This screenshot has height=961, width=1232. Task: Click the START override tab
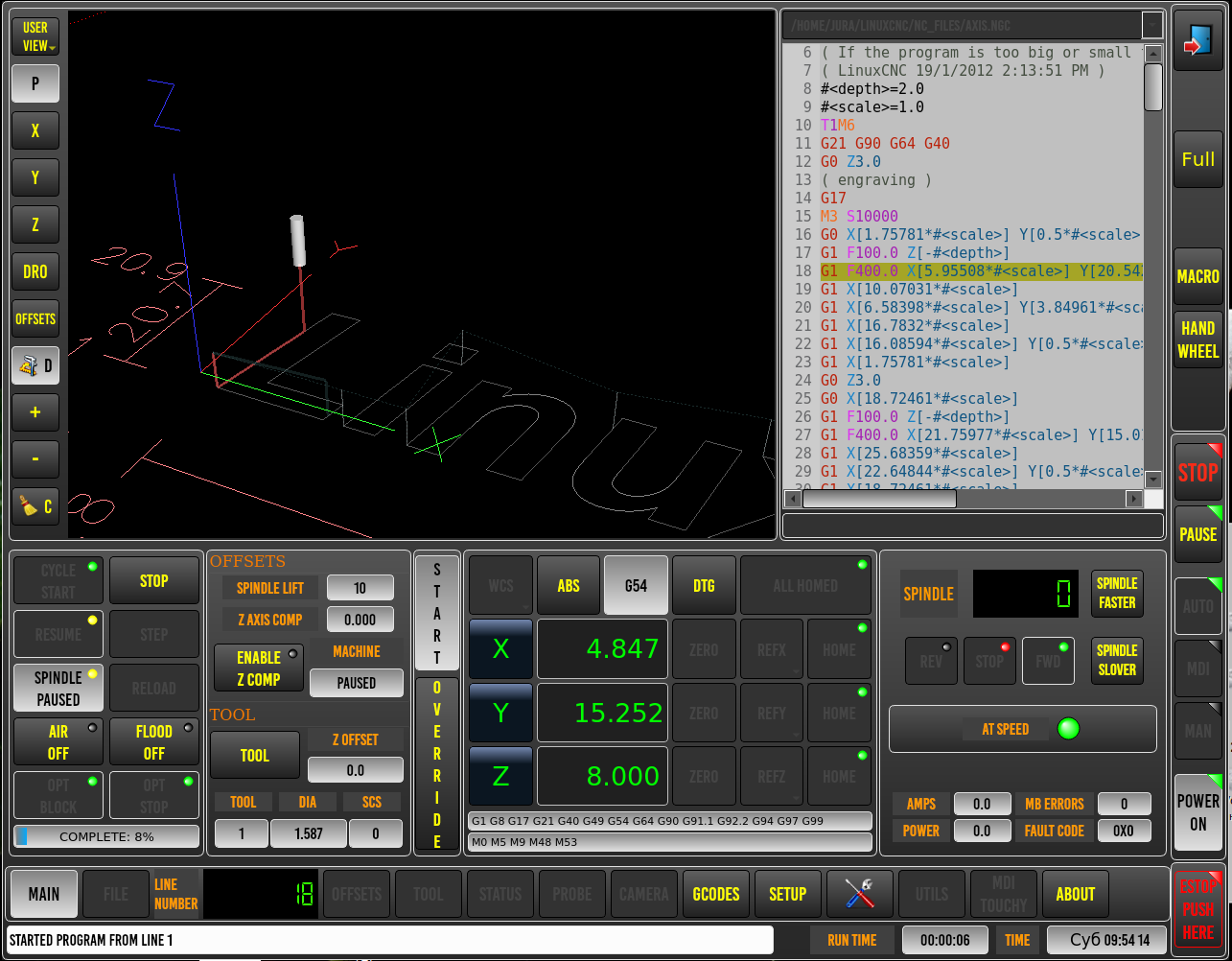[x=437, y=613]
